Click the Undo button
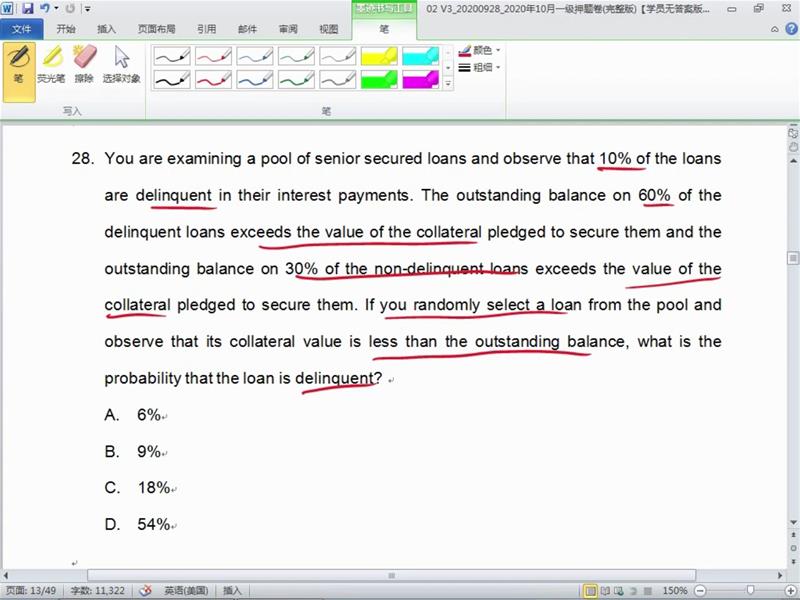The height and width of the screenshot is (600, 800). (x=44, y=9)
